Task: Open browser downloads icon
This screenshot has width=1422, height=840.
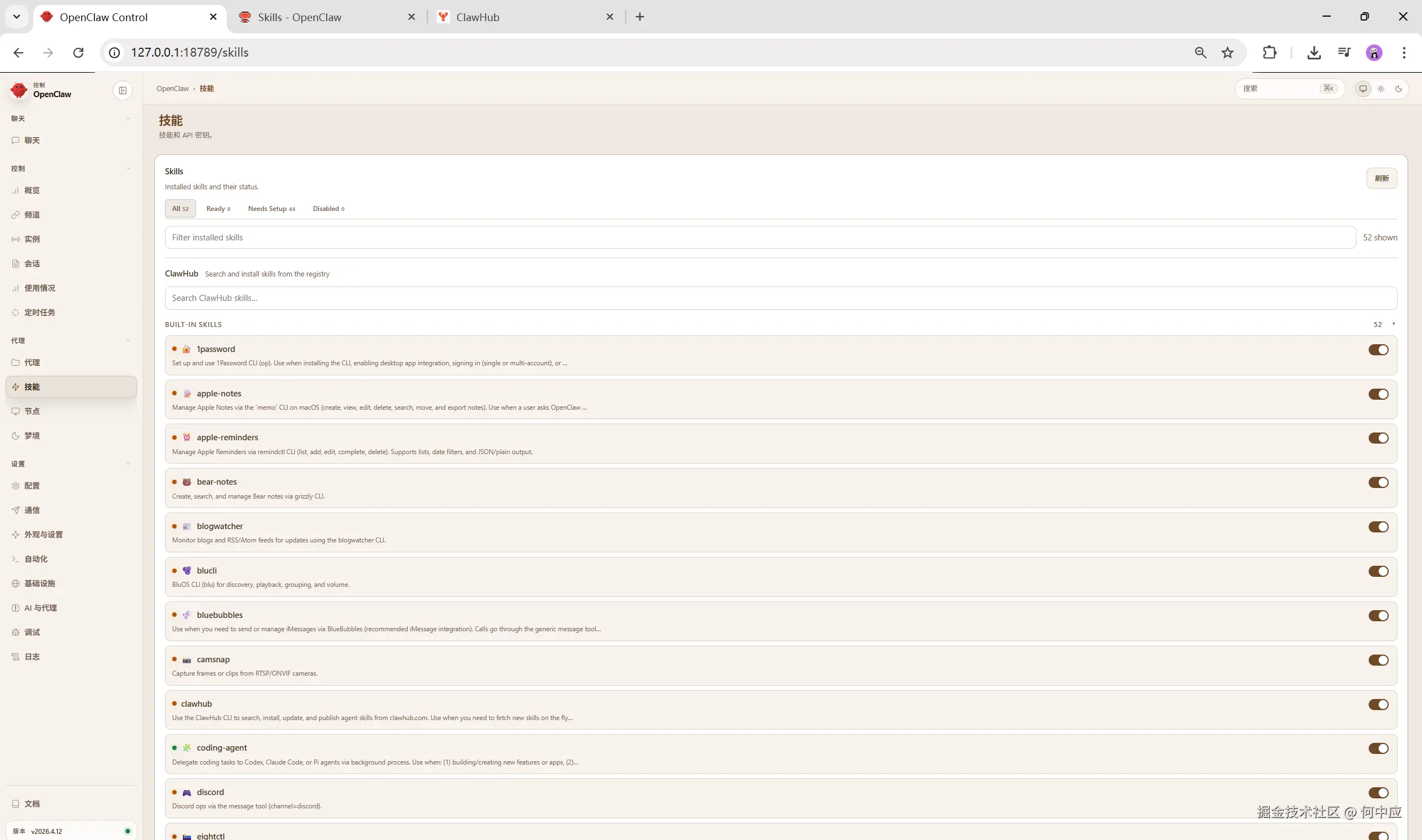Action: 1314,53
